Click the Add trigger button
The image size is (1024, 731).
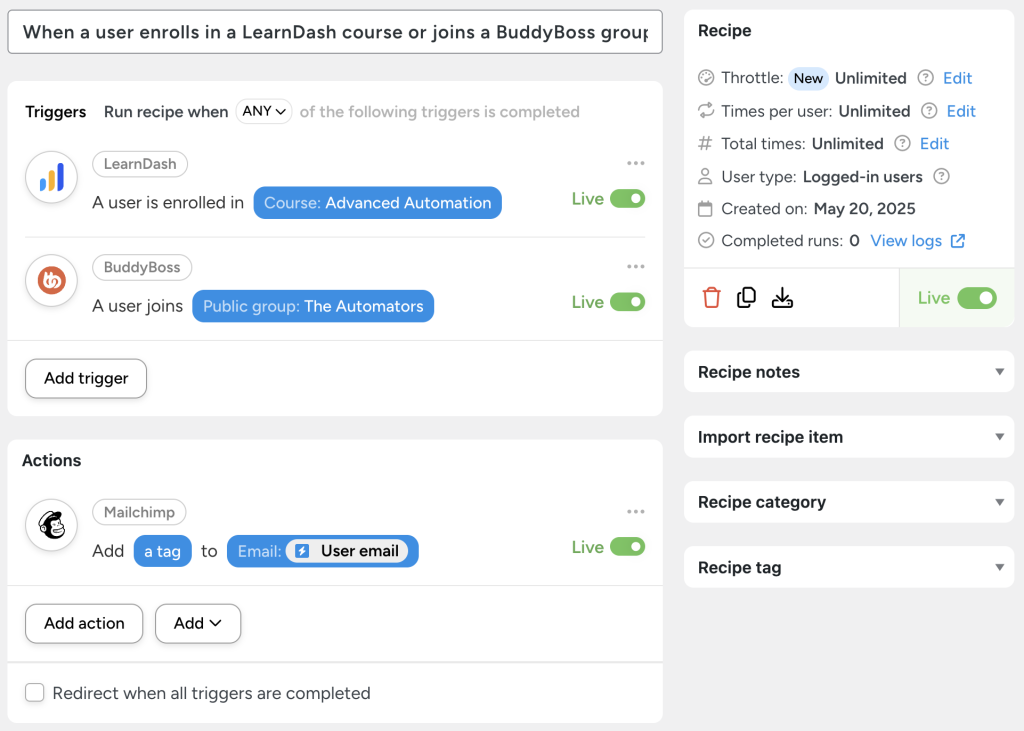point(85,378)
